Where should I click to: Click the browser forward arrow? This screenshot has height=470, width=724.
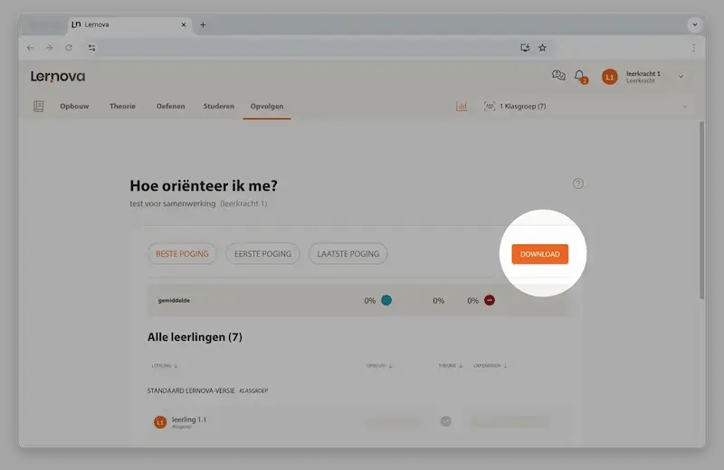tap(49, 48)
